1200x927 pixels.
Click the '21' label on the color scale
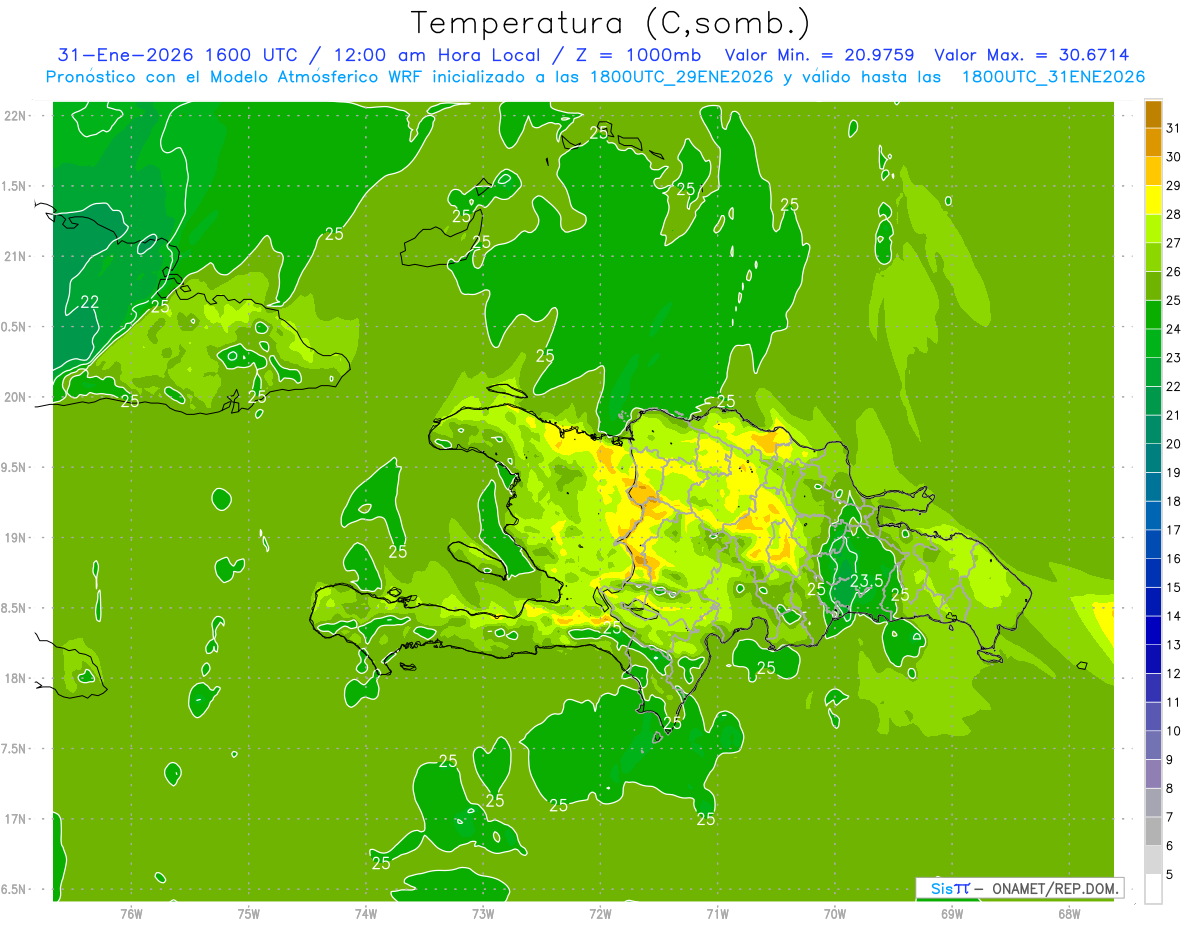(x=1173, y=415)
